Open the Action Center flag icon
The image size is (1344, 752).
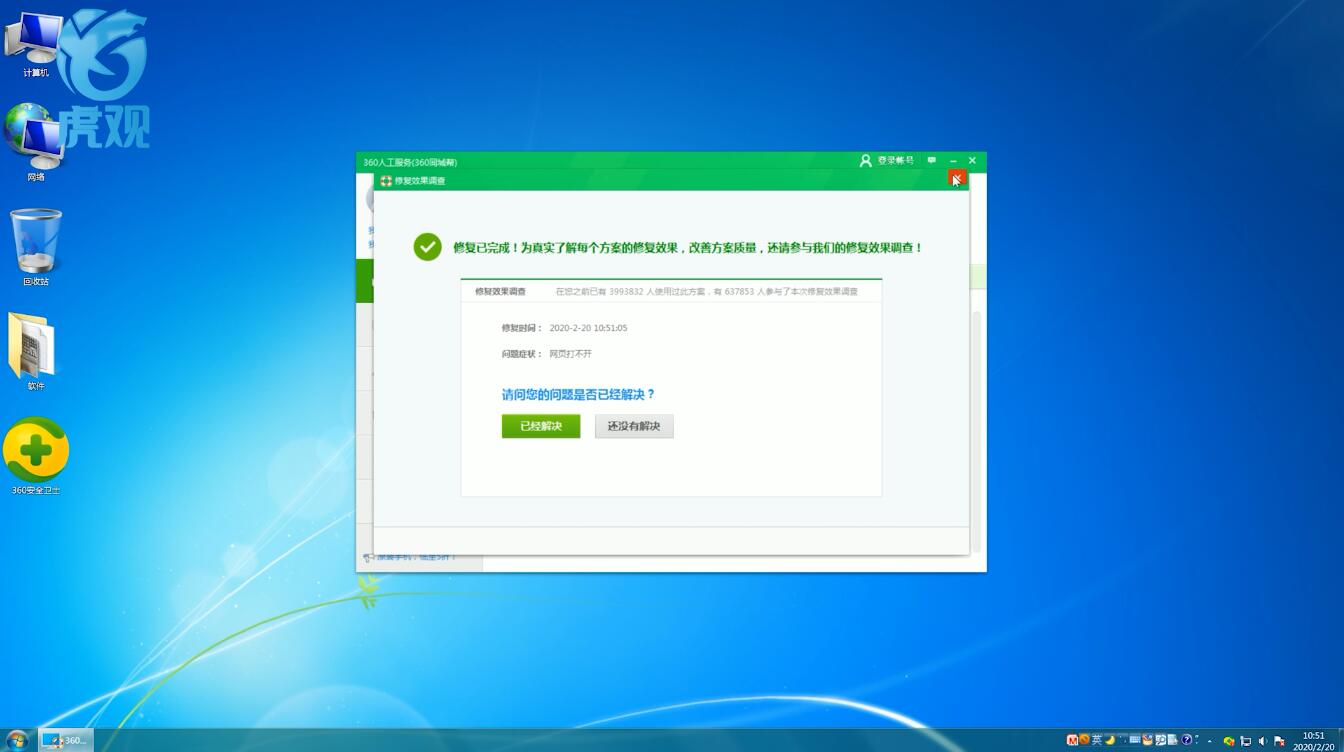pos(1279,741)
